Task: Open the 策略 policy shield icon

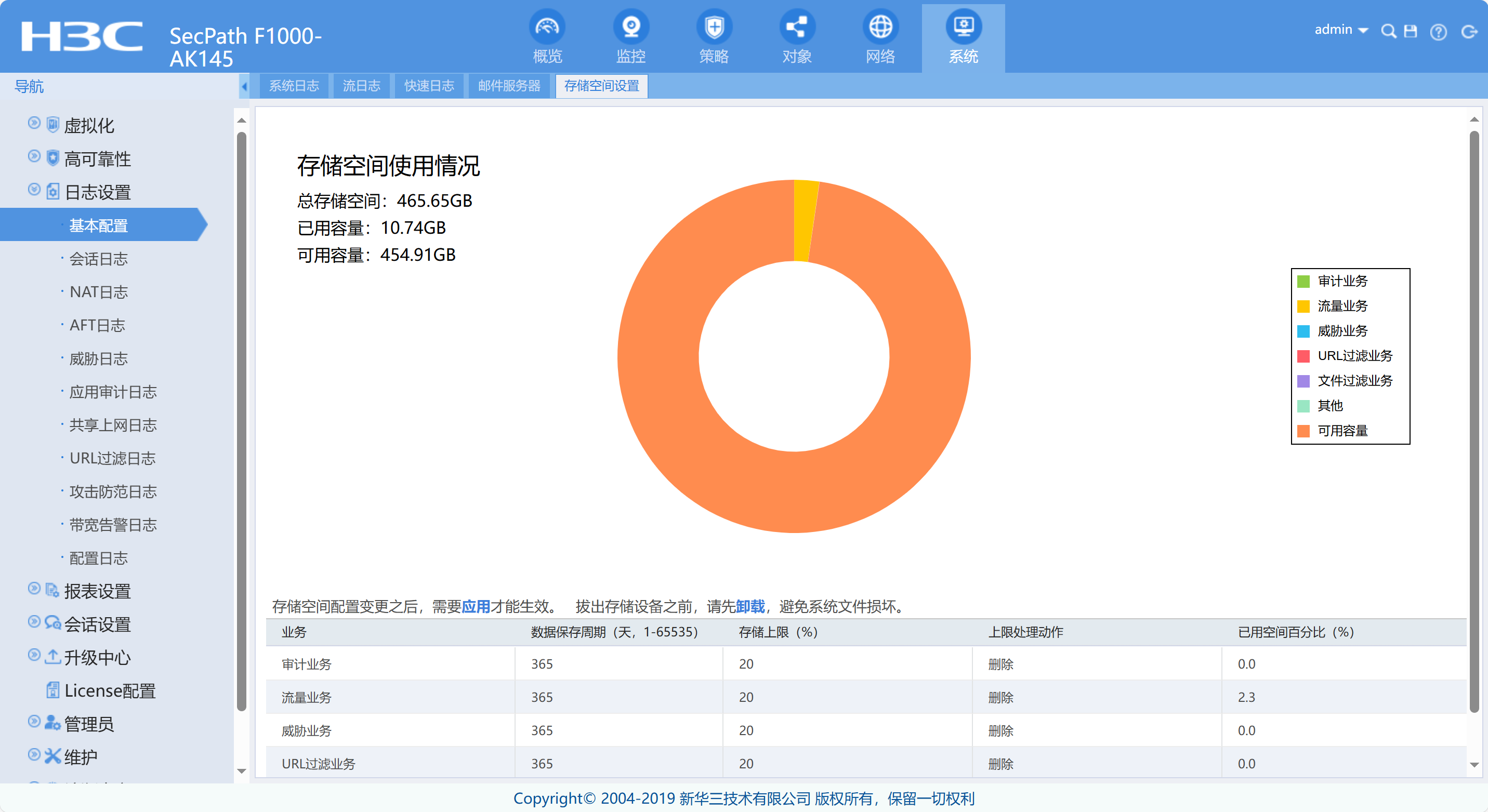Action: coord(714,27)
